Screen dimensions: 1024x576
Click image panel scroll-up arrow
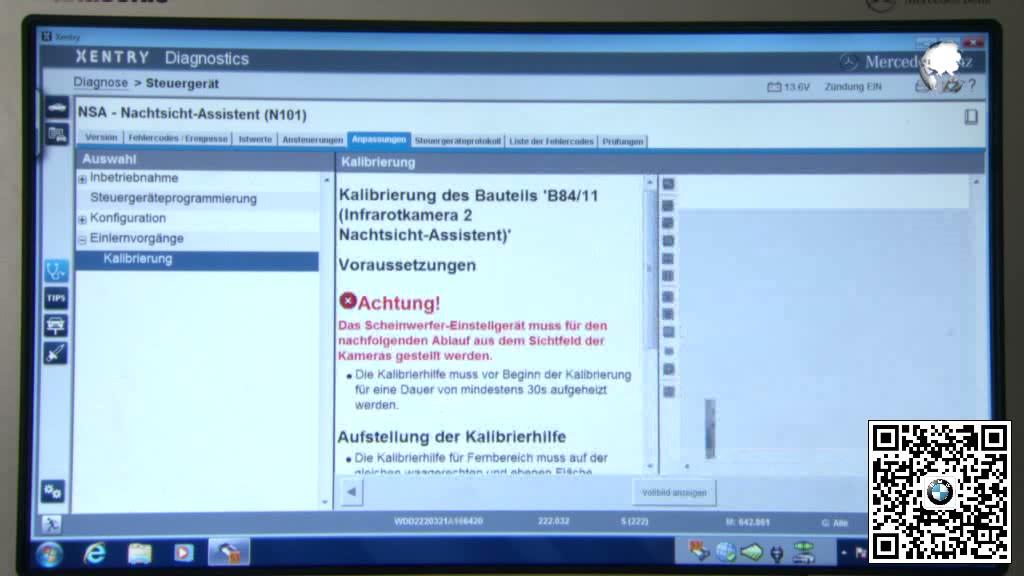click(x=976, y=182)
